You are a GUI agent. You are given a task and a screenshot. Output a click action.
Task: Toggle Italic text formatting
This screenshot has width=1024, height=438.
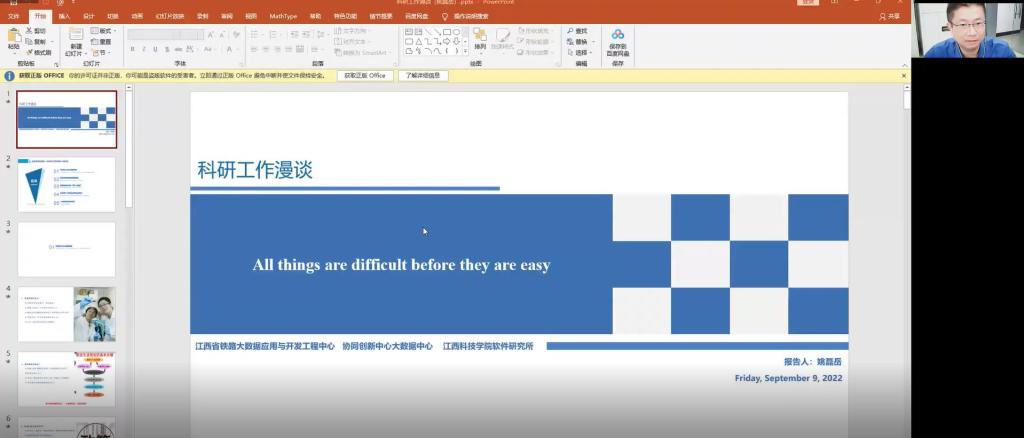click(144, 49)
